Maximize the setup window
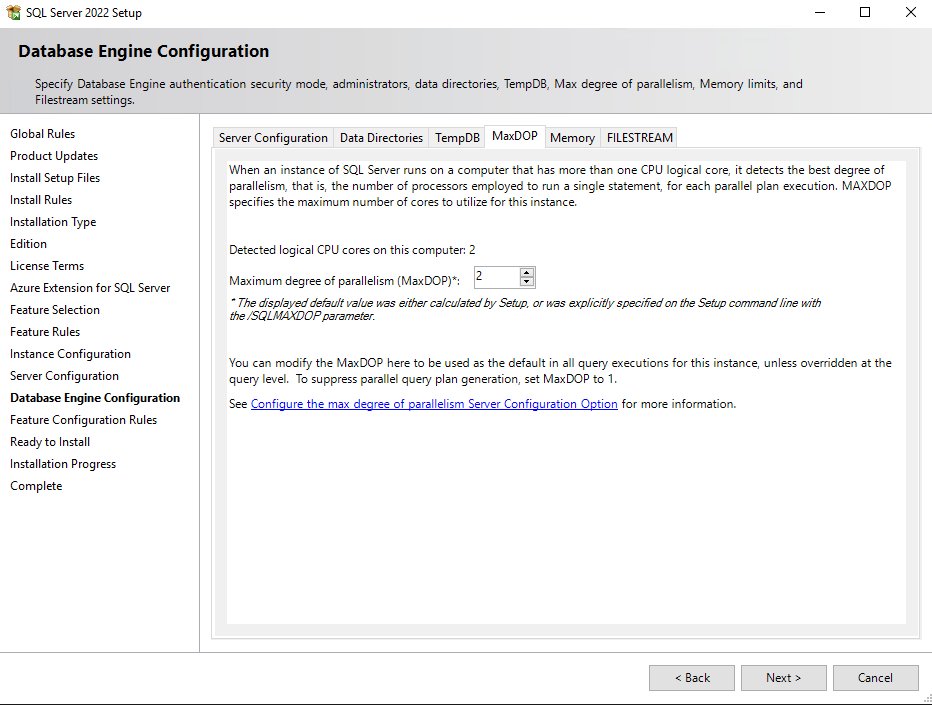This screenshot has height=705, width=932. tap(865, 12)
